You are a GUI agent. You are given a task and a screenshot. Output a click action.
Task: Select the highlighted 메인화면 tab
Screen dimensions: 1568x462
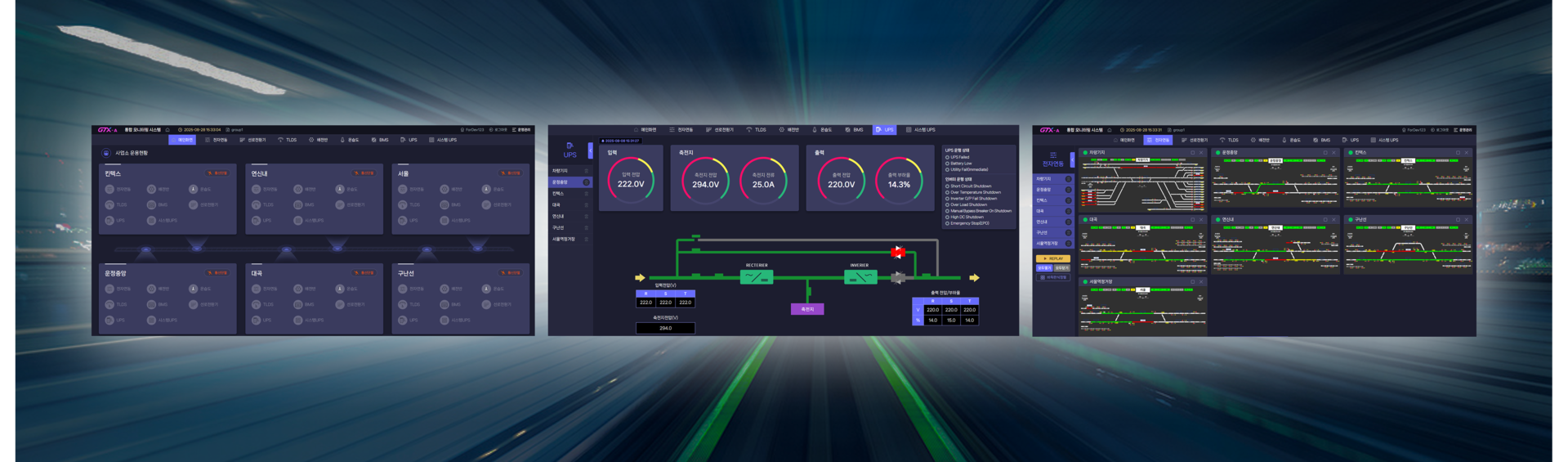(x=182, y=140)
